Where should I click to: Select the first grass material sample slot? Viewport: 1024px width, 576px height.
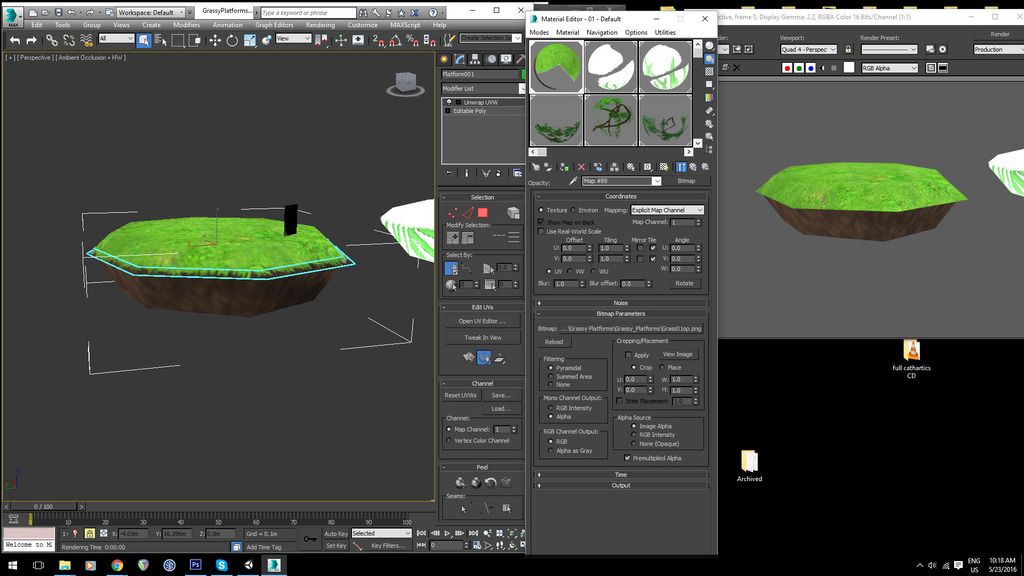555,66
